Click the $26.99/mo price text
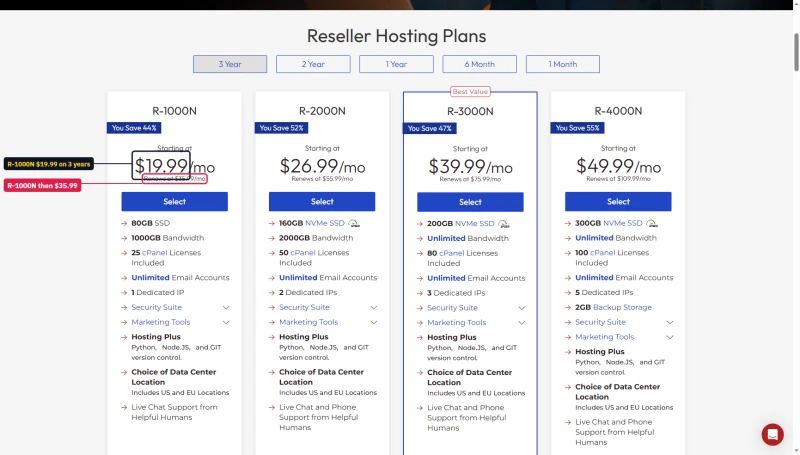 coord(322,166)
